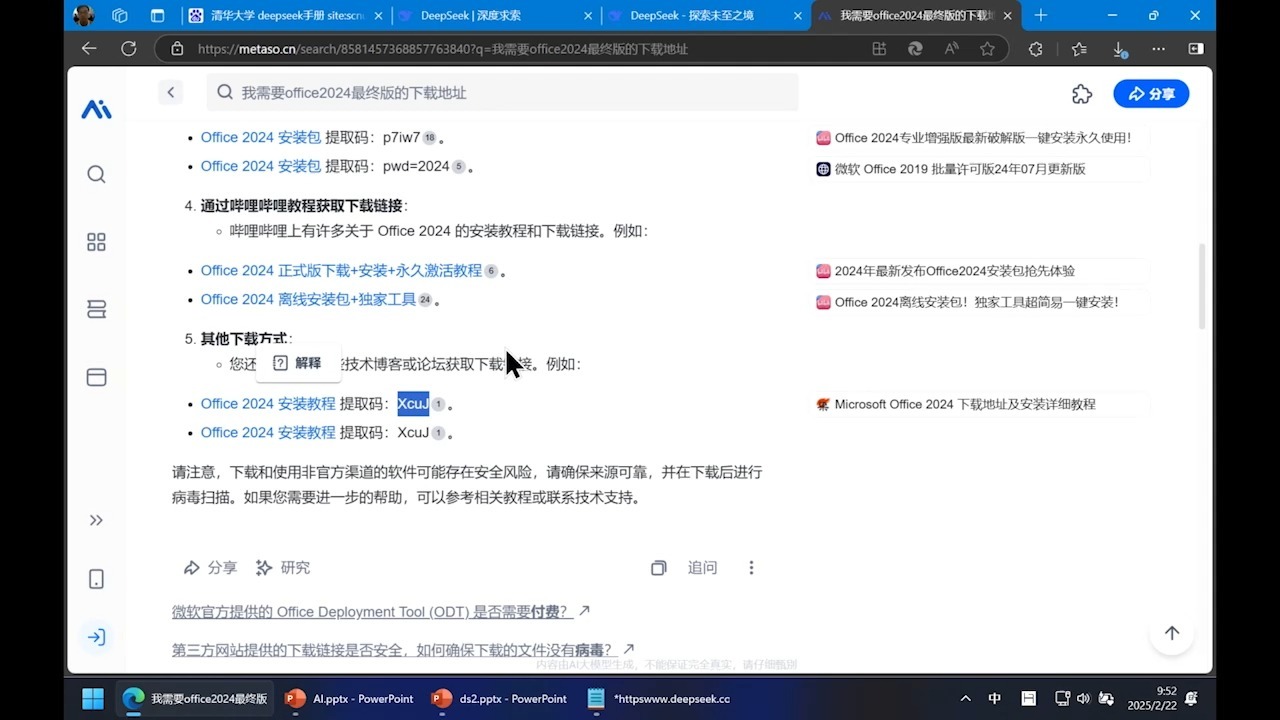Image resolution: width=1280 pixels, height=720 pixels.
Task: Close the current metaso search tab
Action: click(x=1008, y=16)
